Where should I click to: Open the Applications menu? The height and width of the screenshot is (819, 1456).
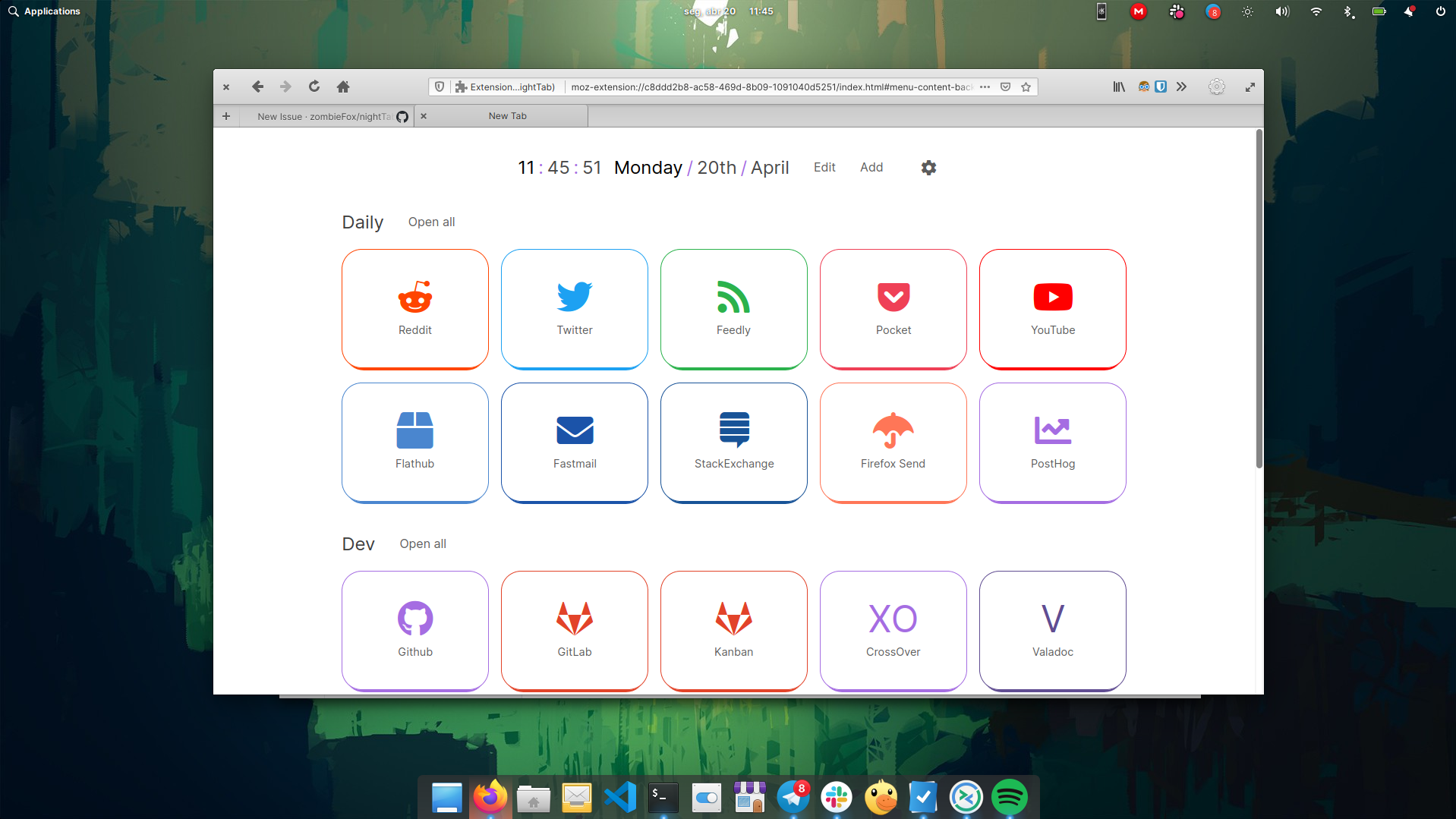[x=44, y=11]
